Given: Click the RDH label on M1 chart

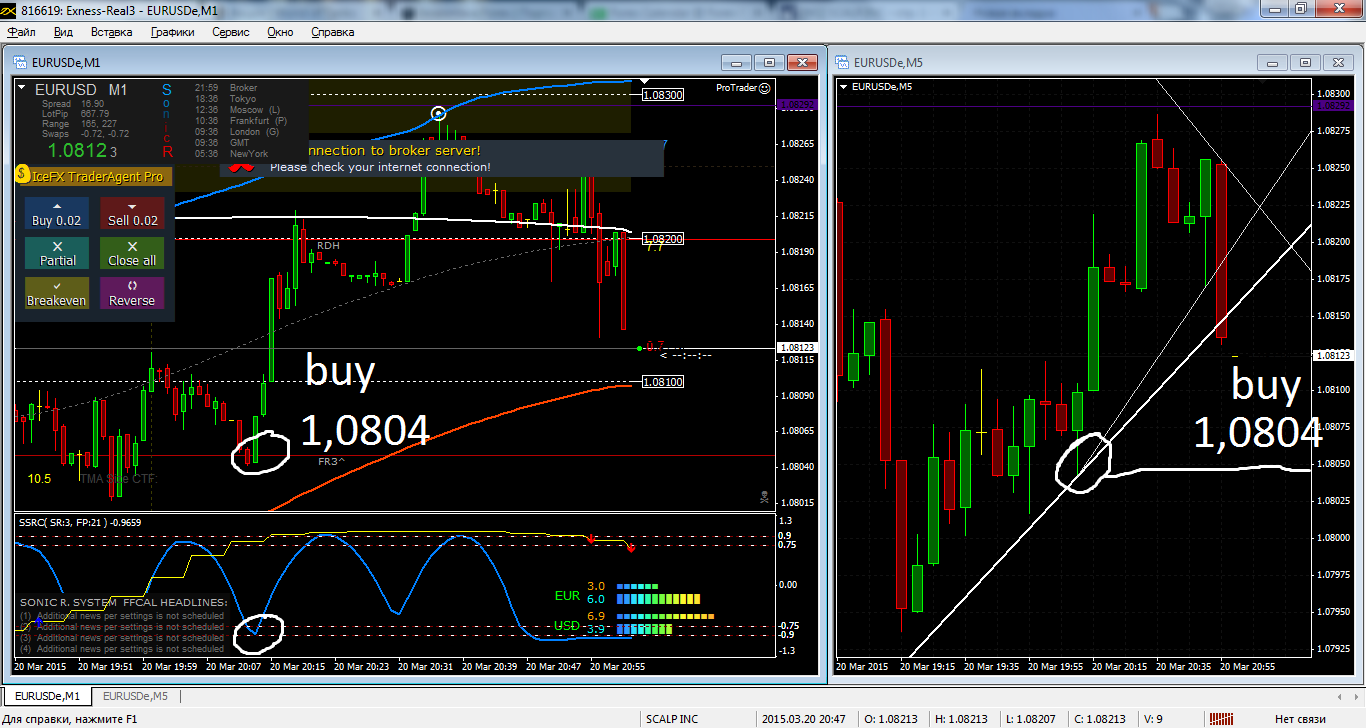Looking at the screenshot, I should (x=328, y=245).
